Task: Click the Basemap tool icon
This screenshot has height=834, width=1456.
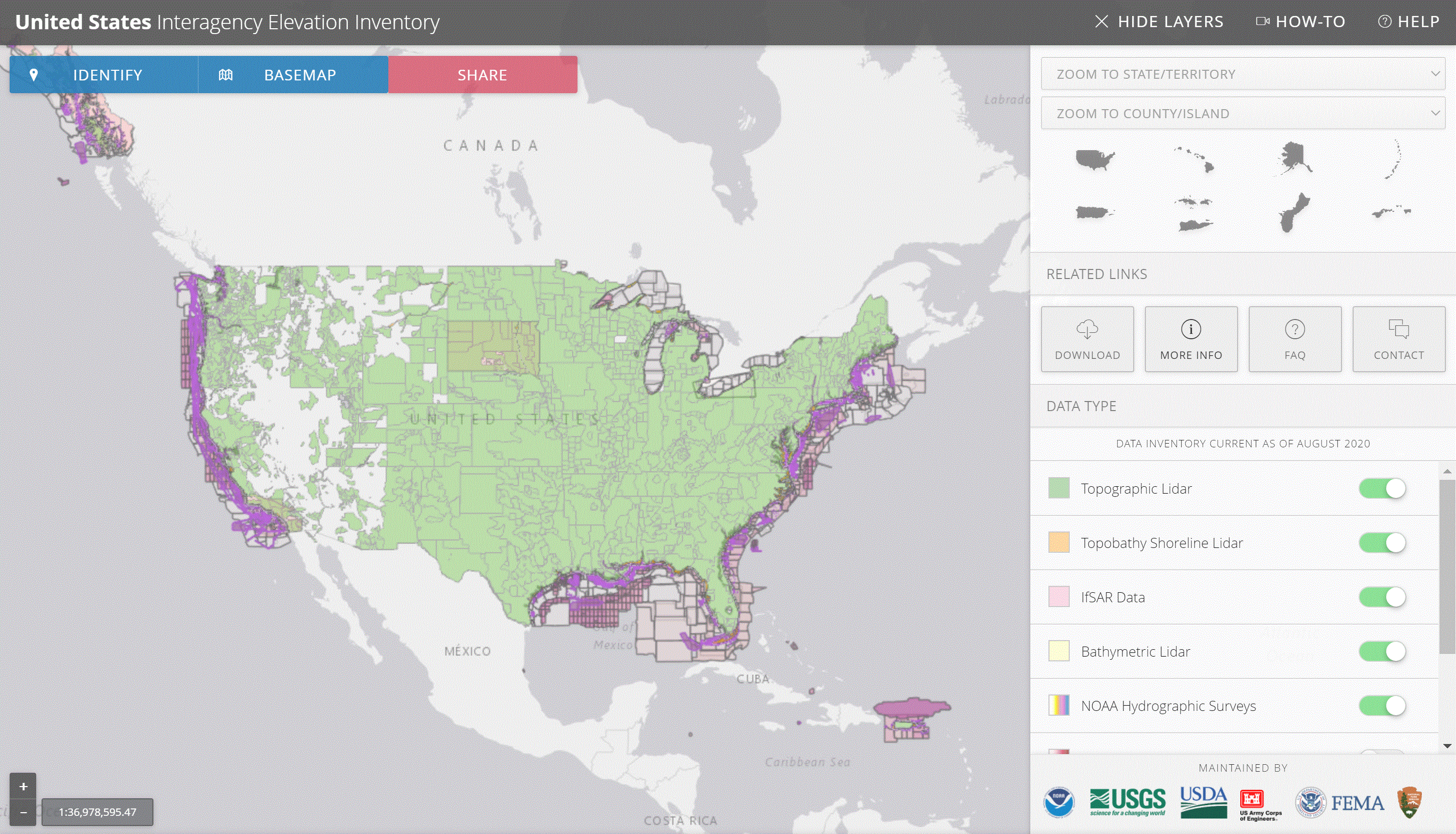Action: pos(223,74)
